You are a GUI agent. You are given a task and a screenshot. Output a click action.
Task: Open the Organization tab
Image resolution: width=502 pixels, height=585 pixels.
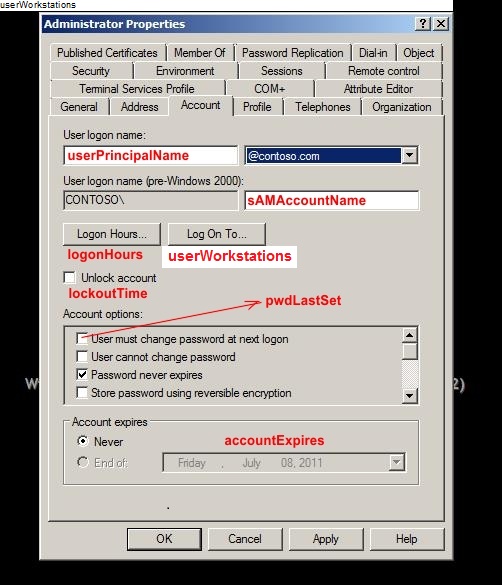click(x=402, y=107)
